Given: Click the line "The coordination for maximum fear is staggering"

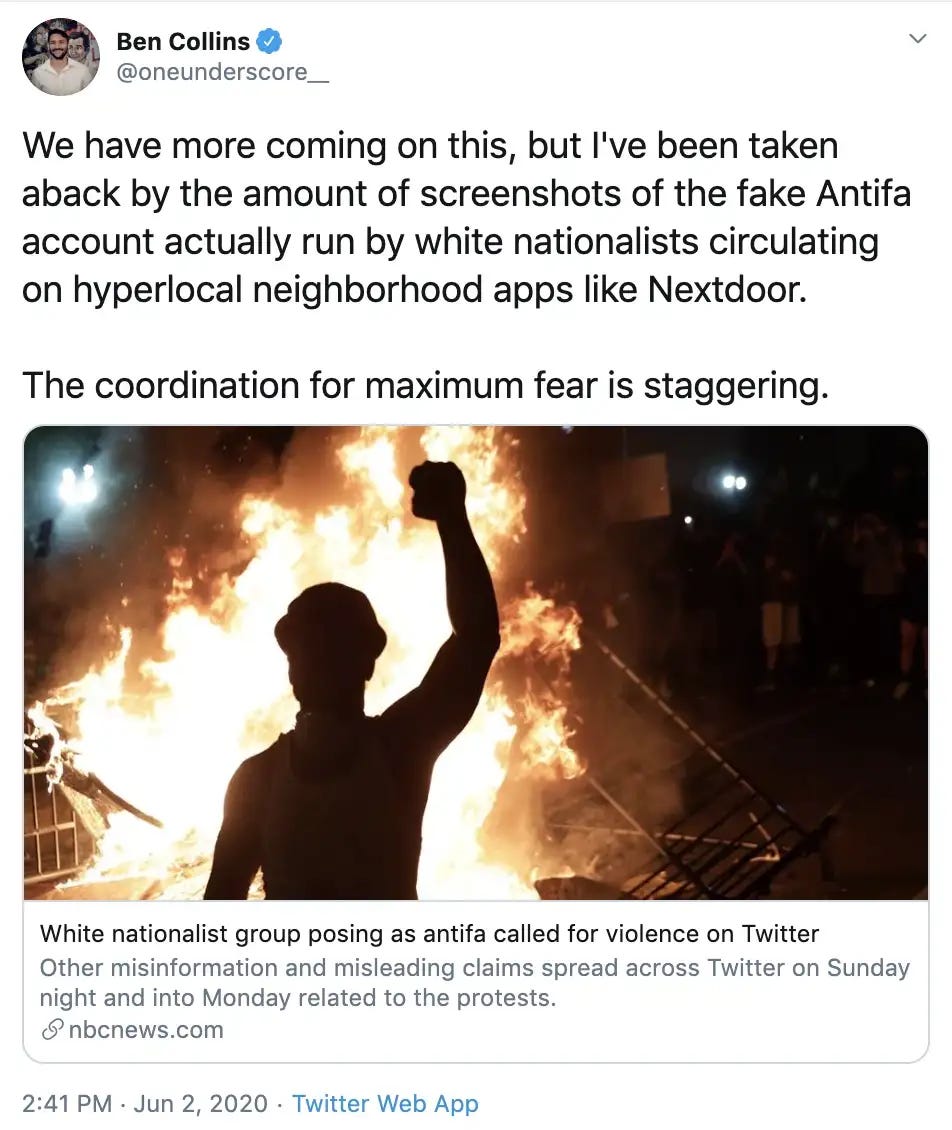Looking at the screenshot, I should tap(425, 386).
